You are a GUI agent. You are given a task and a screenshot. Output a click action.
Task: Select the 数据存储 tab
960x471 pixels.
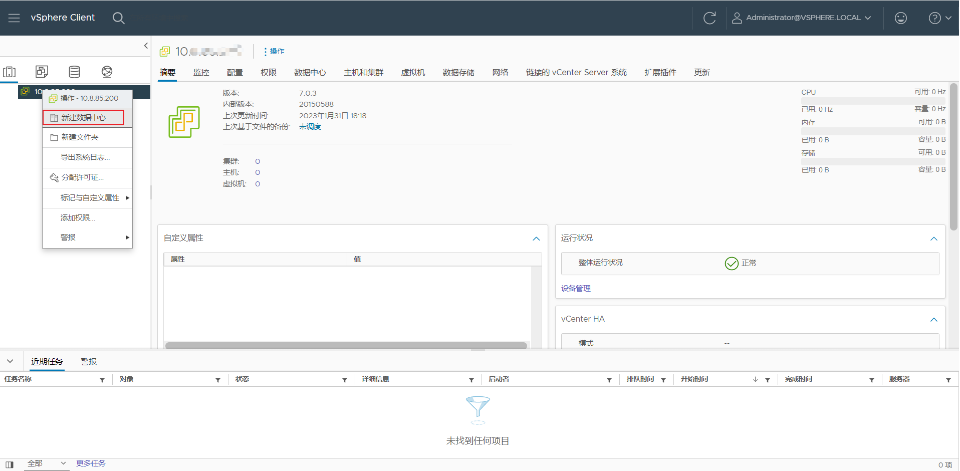(459, 72)
